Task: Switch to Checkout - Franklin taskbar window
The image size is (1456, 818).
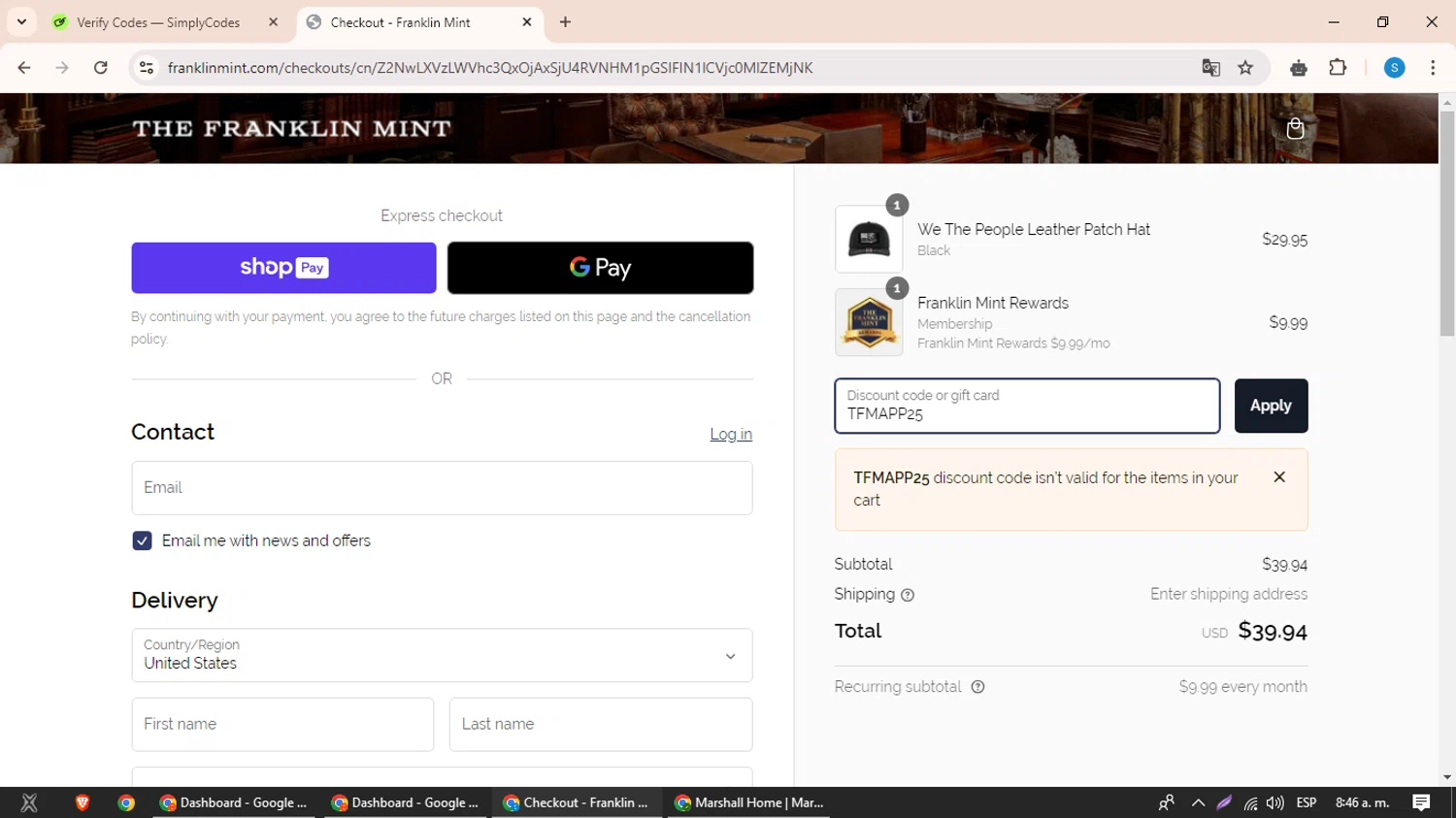Action: [x=576, y=802]
